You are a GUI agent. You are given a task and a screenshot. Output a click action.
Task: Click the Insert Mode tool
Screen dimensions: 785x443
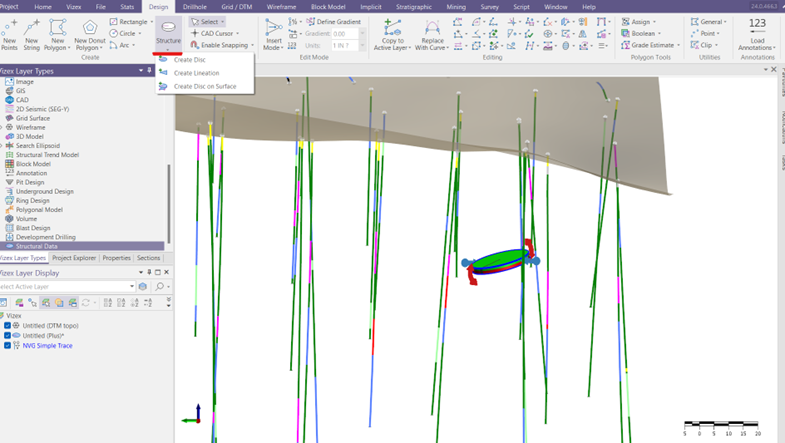click(273, 33)
